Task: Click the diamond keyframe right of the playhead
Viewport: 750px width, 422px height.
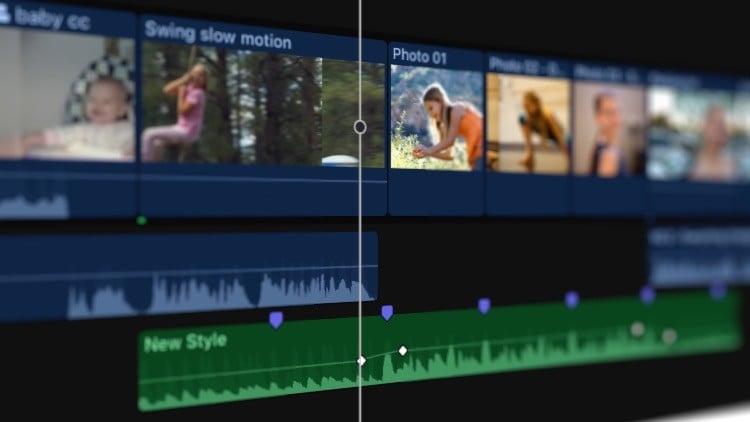Action: (403, 351)
